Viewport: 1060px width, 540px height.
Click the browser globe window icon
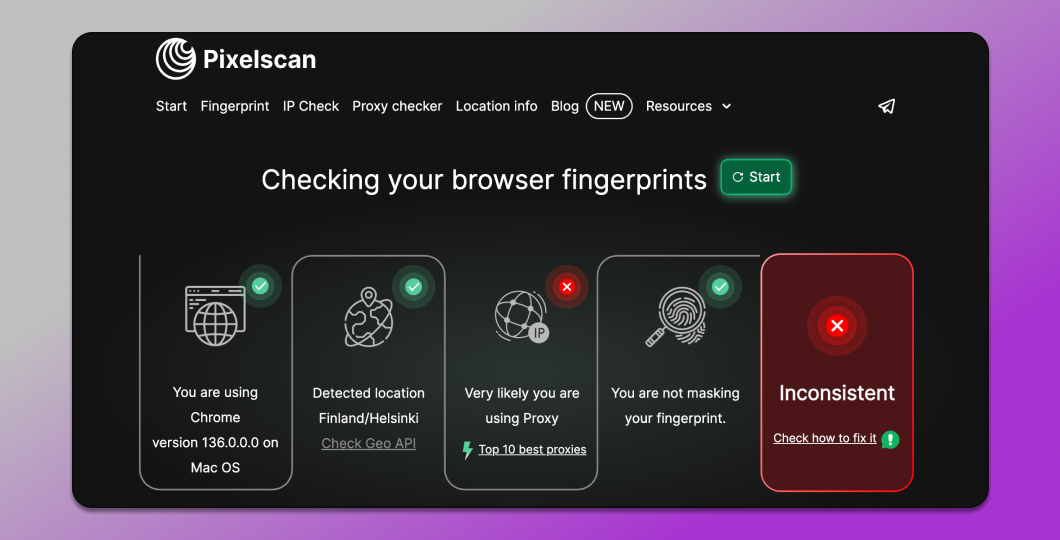pyautogui.click(x=216, y=316)
